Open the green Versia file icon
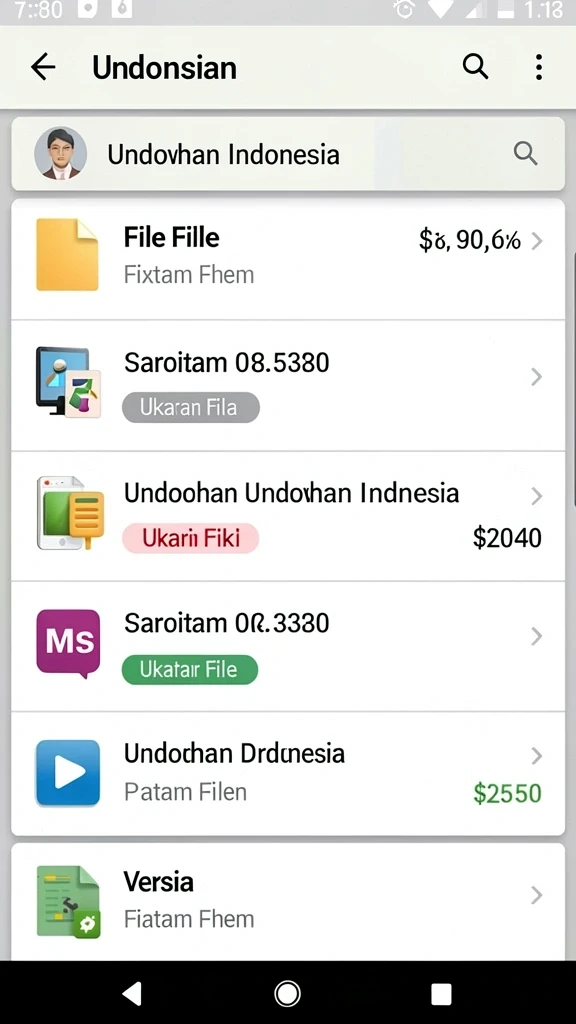 [x=69, y=902]
